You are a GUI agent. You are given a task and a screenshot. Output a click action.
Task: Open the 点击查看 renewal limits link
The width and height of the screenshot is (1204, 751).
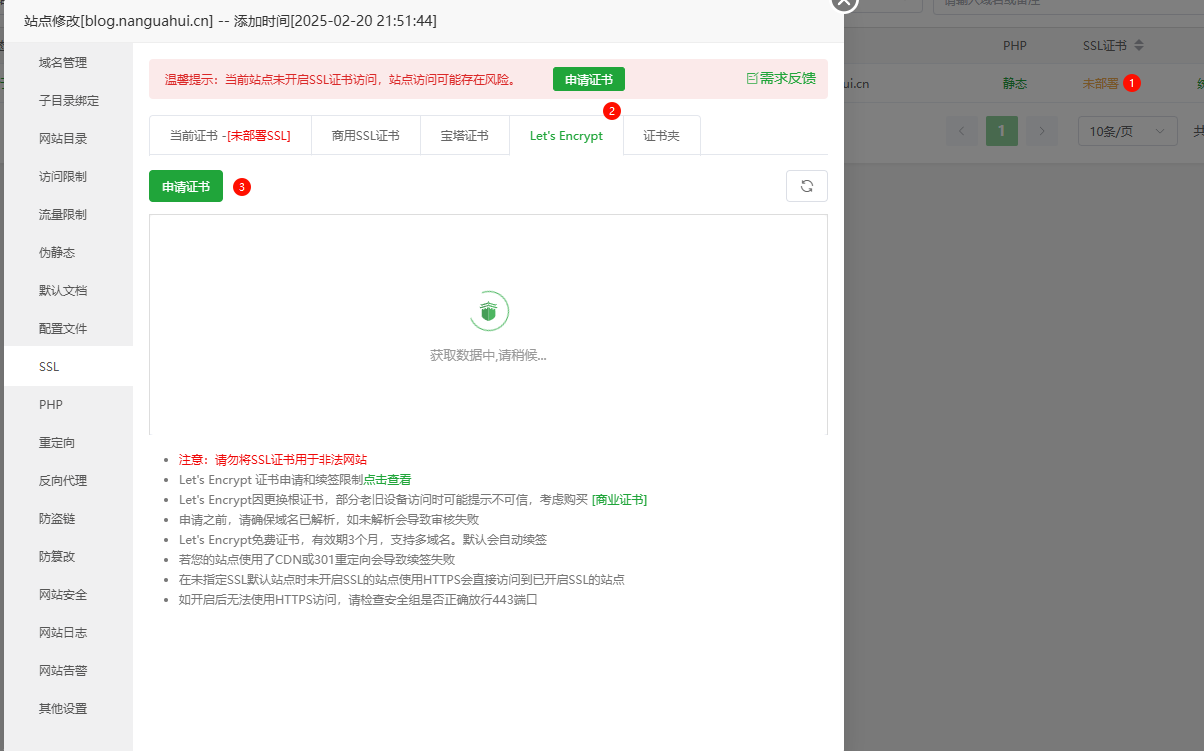pos(387,480)
